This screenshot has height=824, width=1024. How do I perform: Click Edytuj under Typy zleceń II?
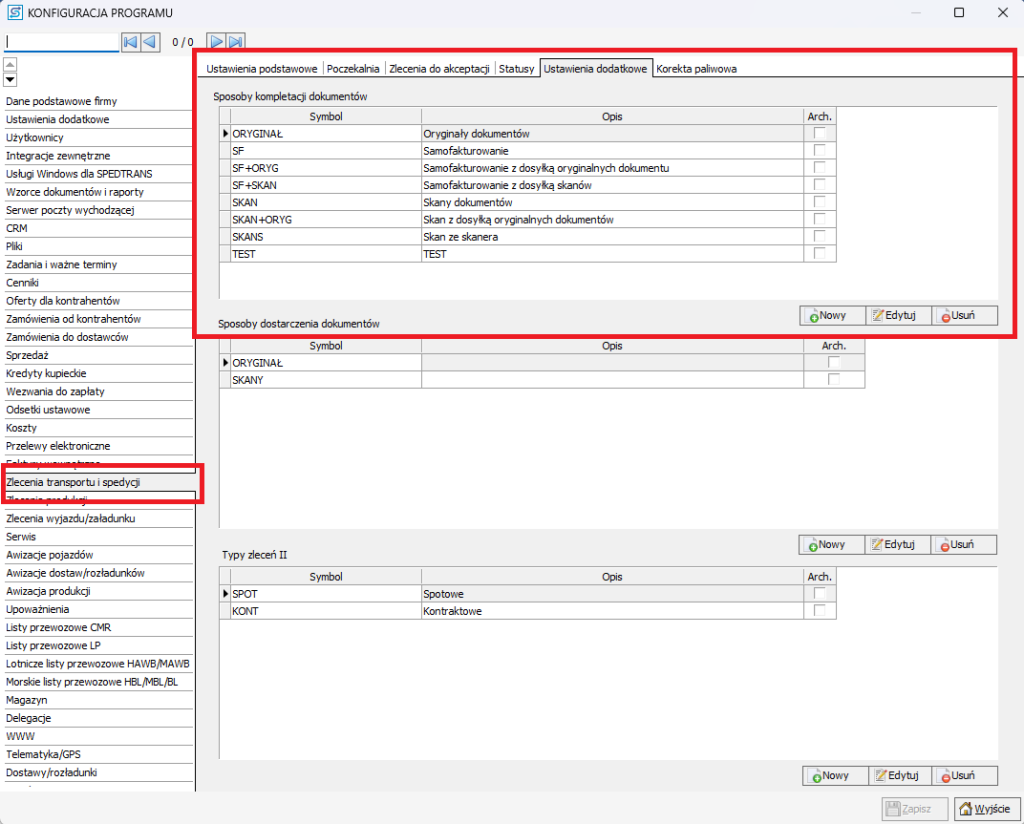click(901, 775)
